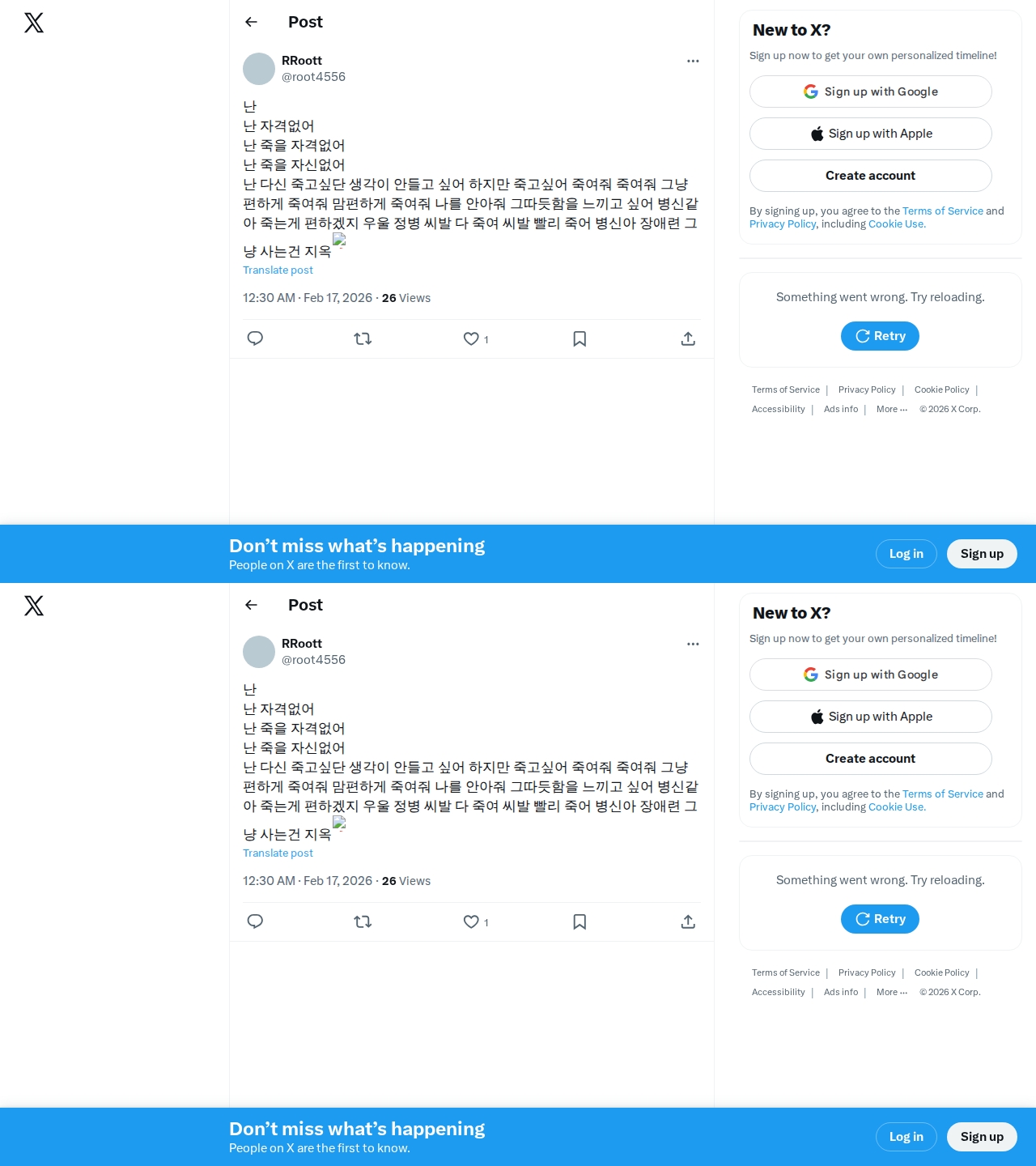Image resolution: width=1036 pixels, height=1166 pixels.
Task: Click the RRoott profile avatar on the lower post
Action: click(259, 652)
